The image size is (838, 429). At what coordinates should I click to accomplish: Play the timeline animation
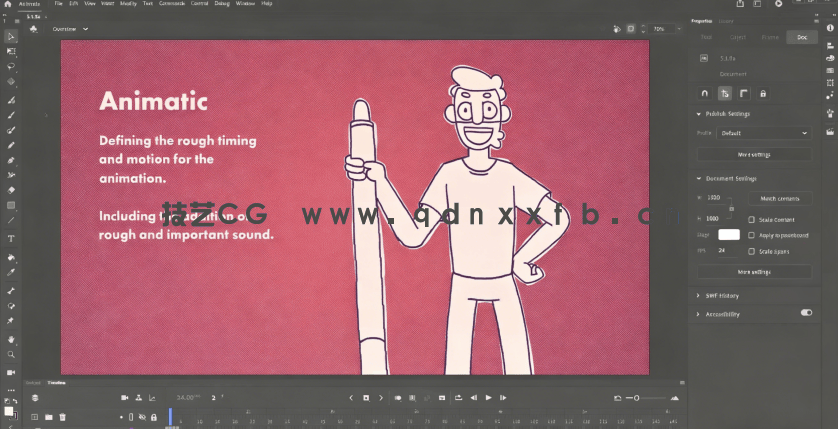pos(488,398)
